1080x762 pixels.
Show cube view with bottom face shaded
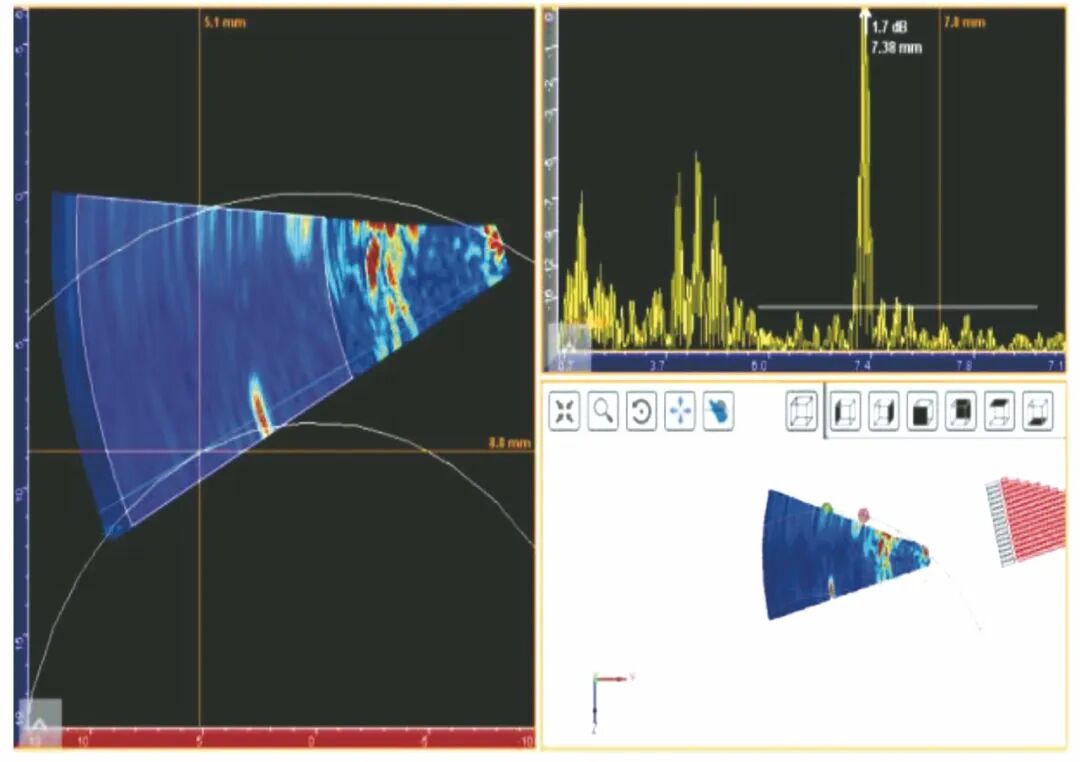coord(1038,411)
